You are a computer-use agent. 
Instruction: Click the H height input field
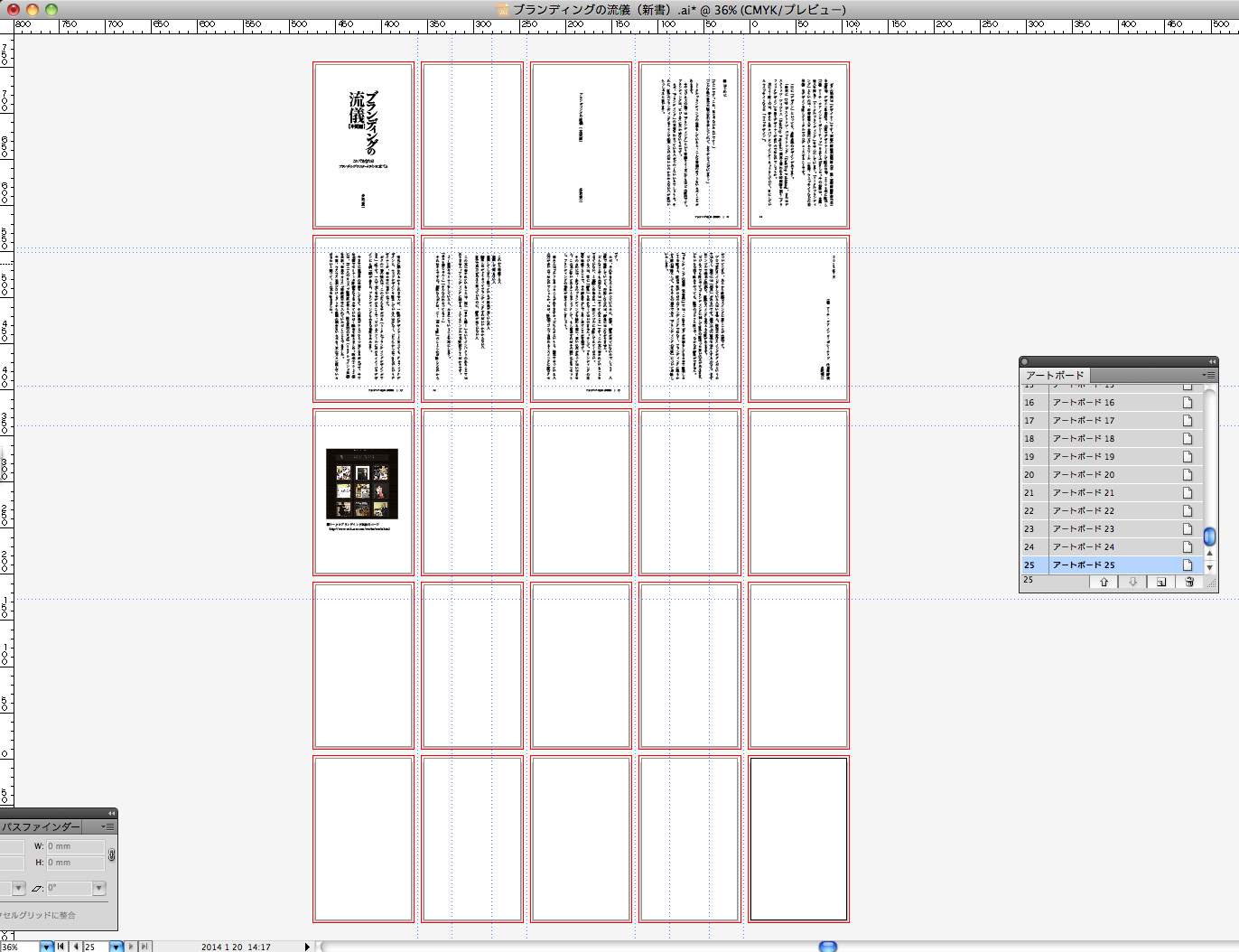[x=75, y=863]
